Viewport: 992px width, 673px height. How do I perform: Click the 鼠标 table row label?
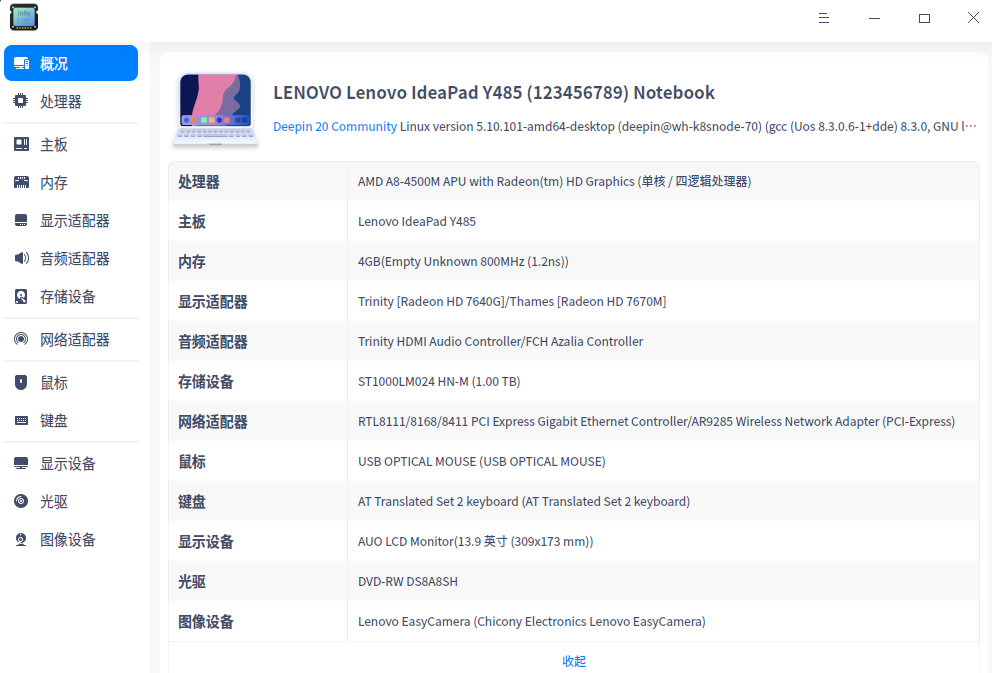[x=192, y=462]
